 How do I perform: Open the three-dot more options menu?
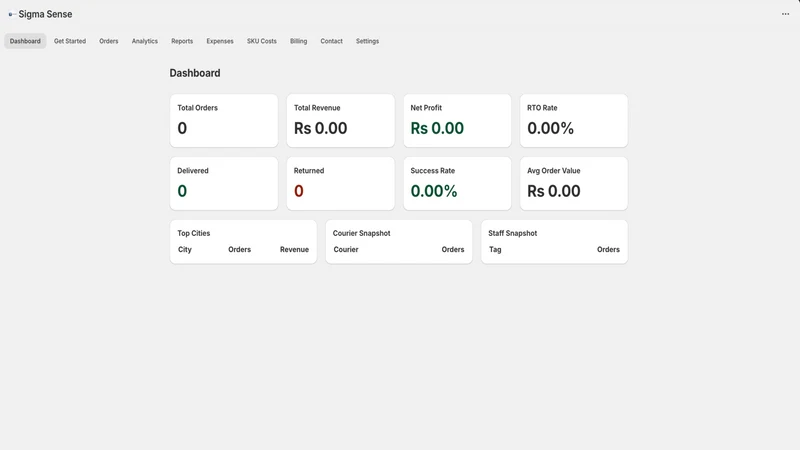coord(785,14)
